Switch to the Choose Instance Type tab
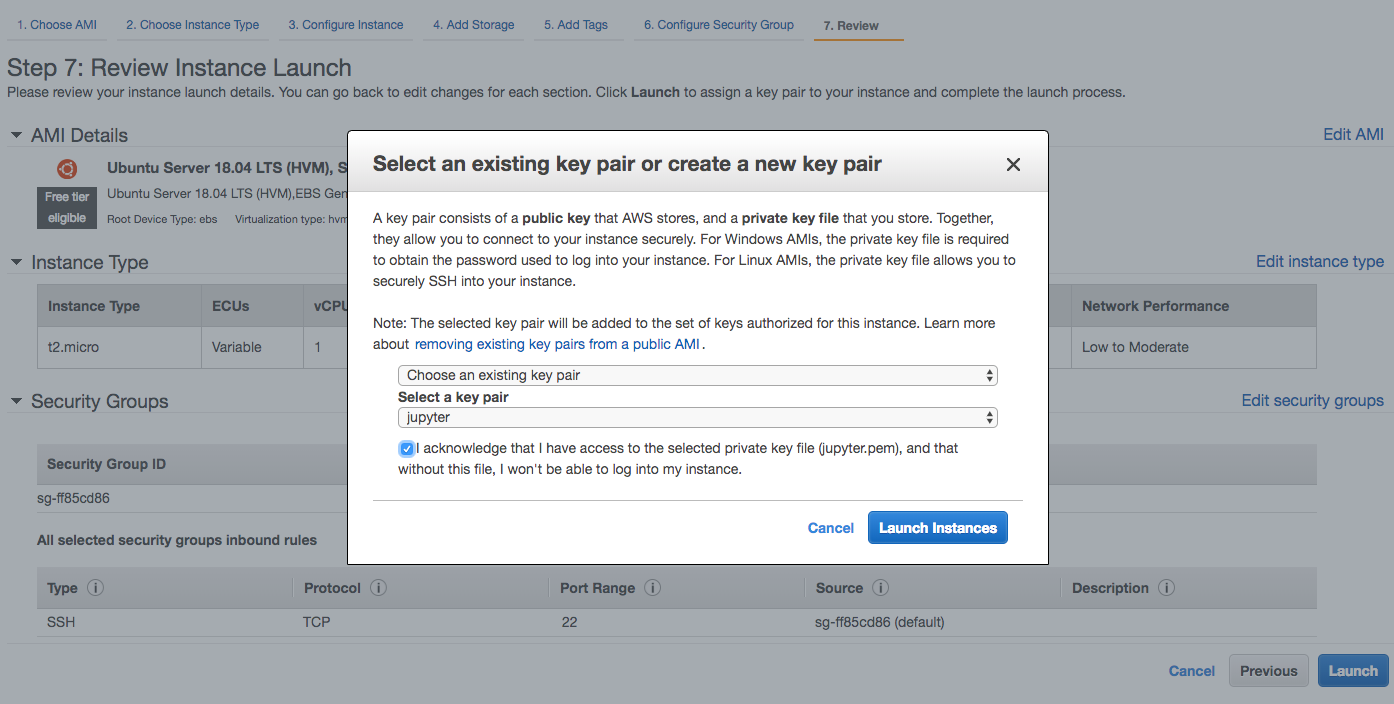 point(191,24)
